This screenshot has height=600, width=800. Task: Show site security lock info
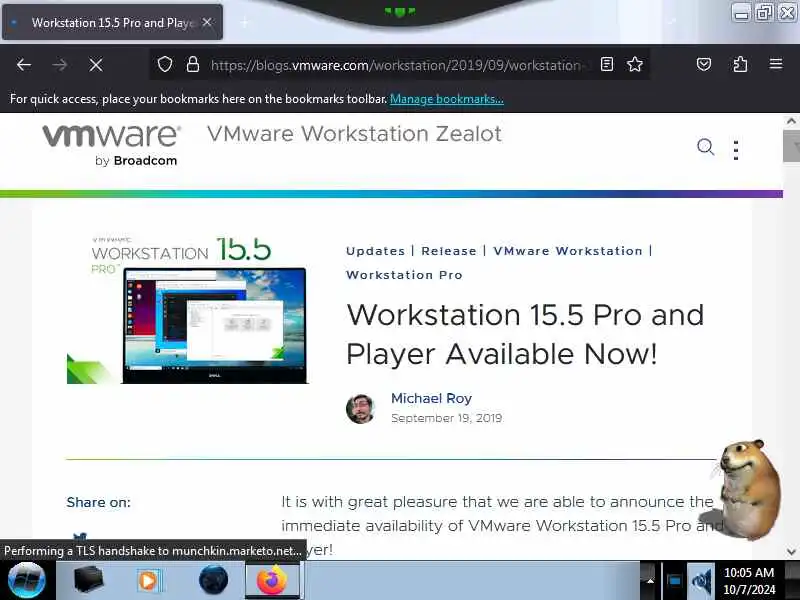pos(192,65)
